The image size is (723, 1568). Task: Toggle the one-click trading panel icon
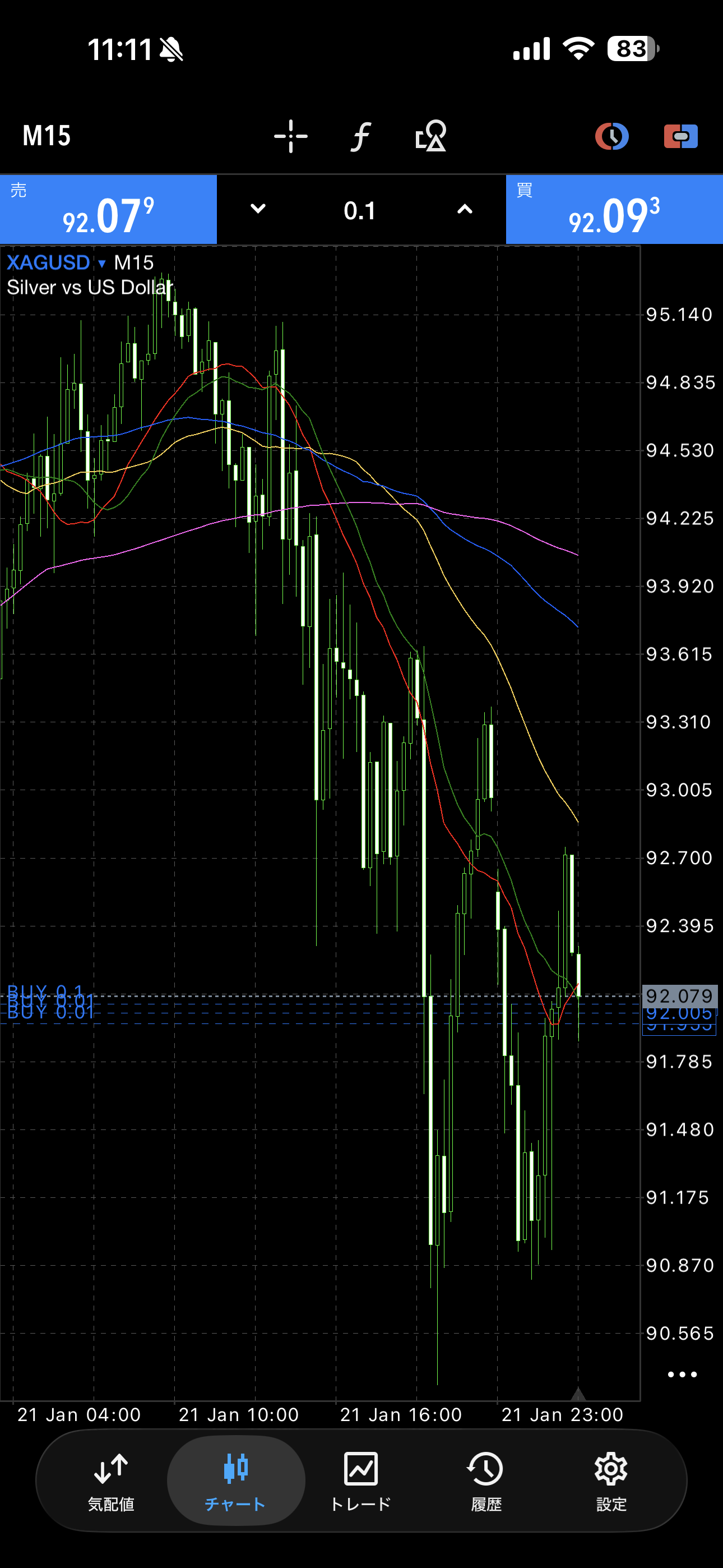(680, 136)
